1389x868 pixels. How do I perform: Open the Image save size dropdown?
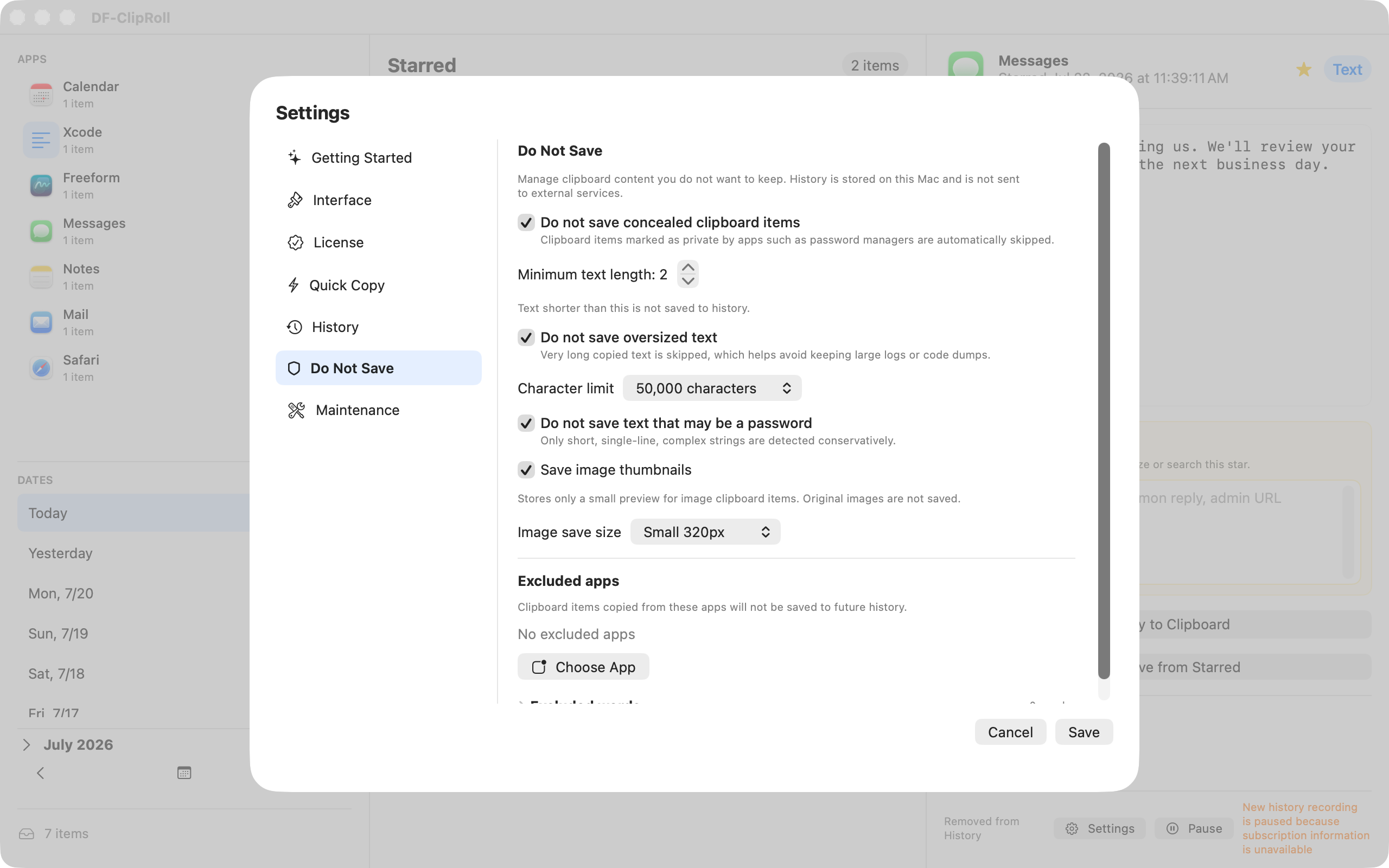(x=705, y=532)
